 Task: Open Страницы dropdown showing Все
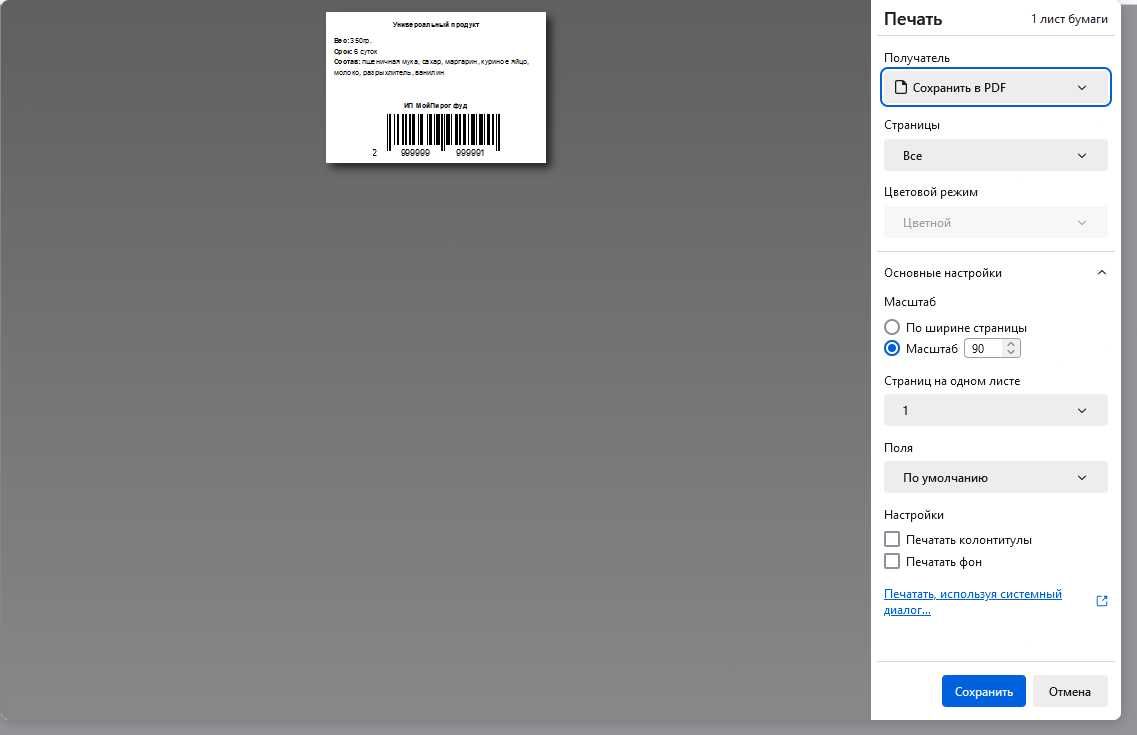[996, 155]
